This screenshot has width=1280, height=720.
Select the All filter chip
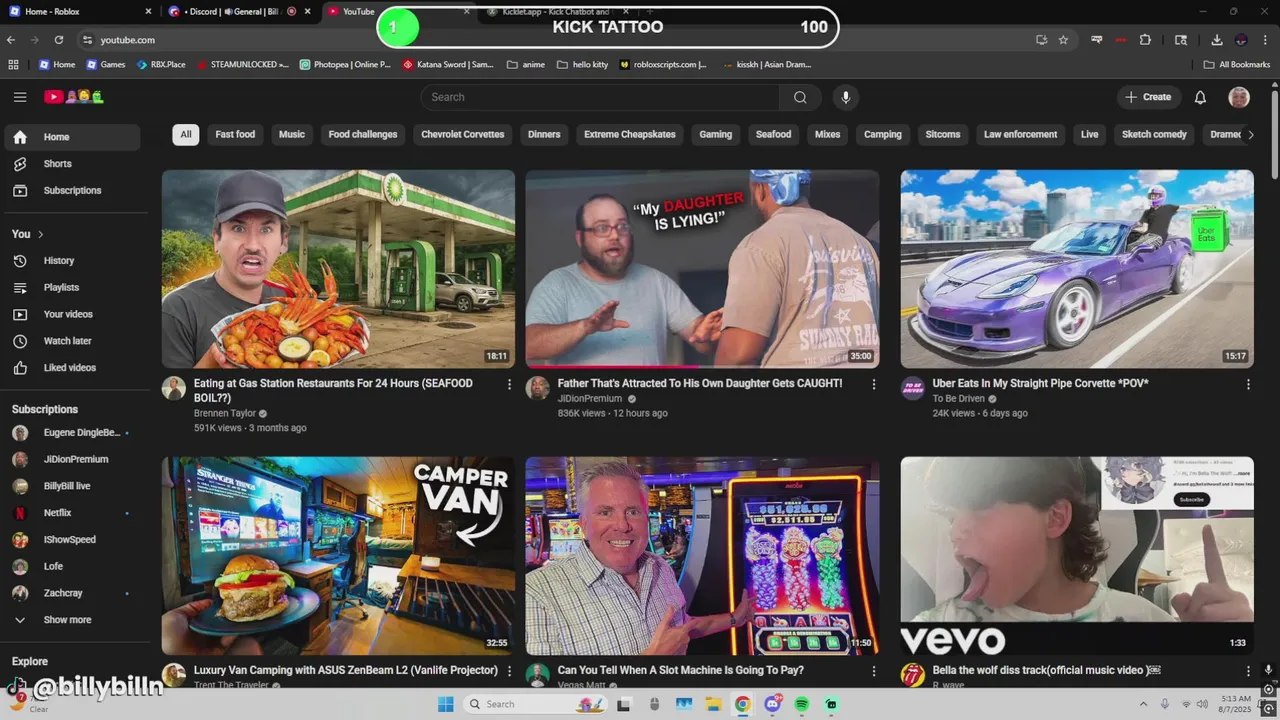pyautogui.click(x=186, y=134)
